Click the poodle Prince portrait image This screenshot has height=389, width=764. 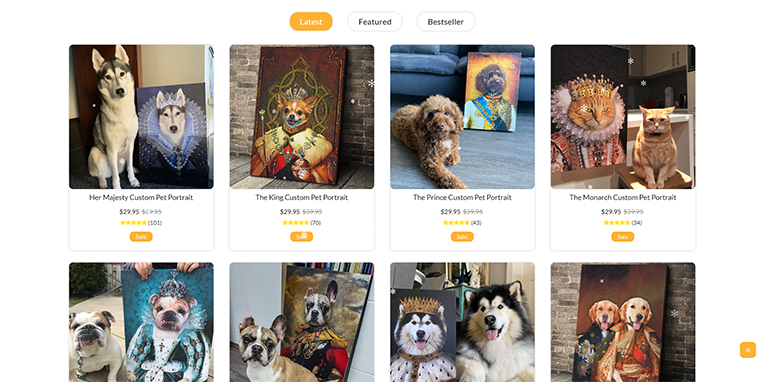point(462,117)
